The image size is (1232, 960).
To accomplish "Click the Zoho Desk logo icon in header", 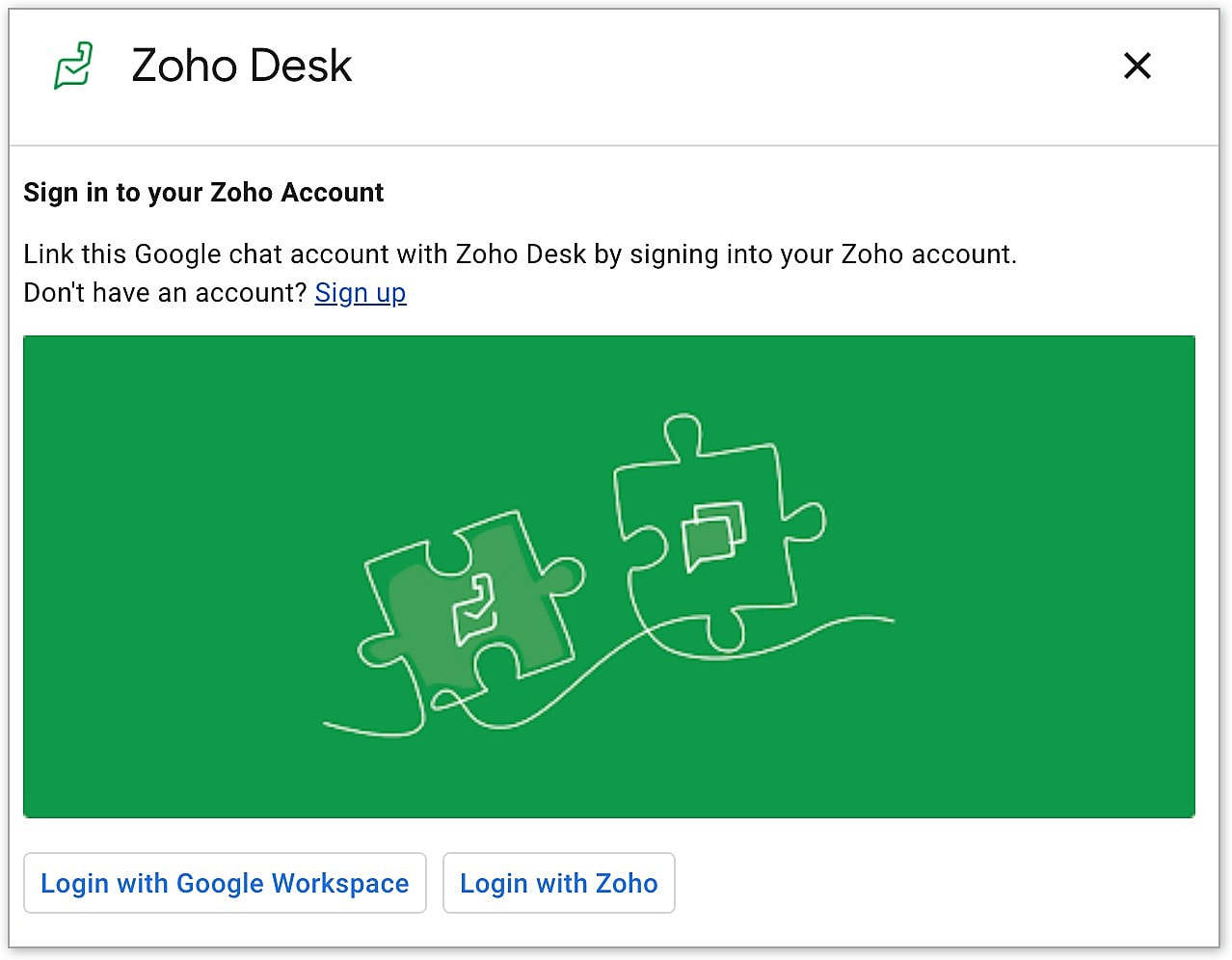I will pyautogui.click(x=73, y=66).
